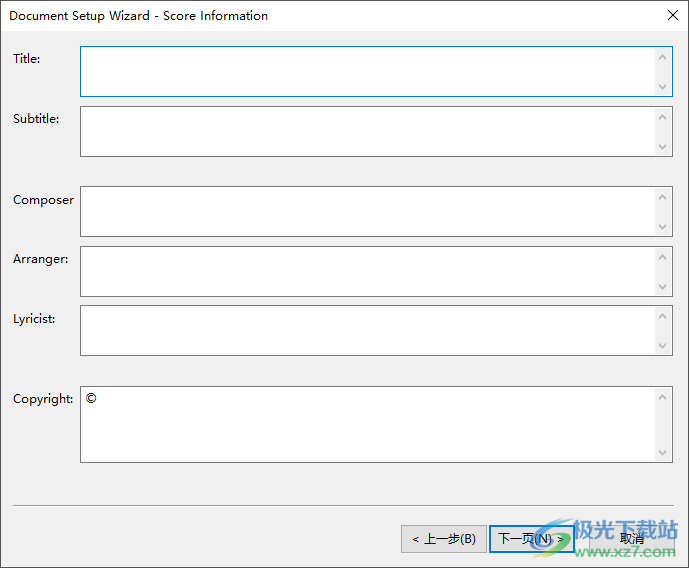This screenshot has width=689, height=568.
Task: Place cursor in the Copyright text box
Action: 367,425
